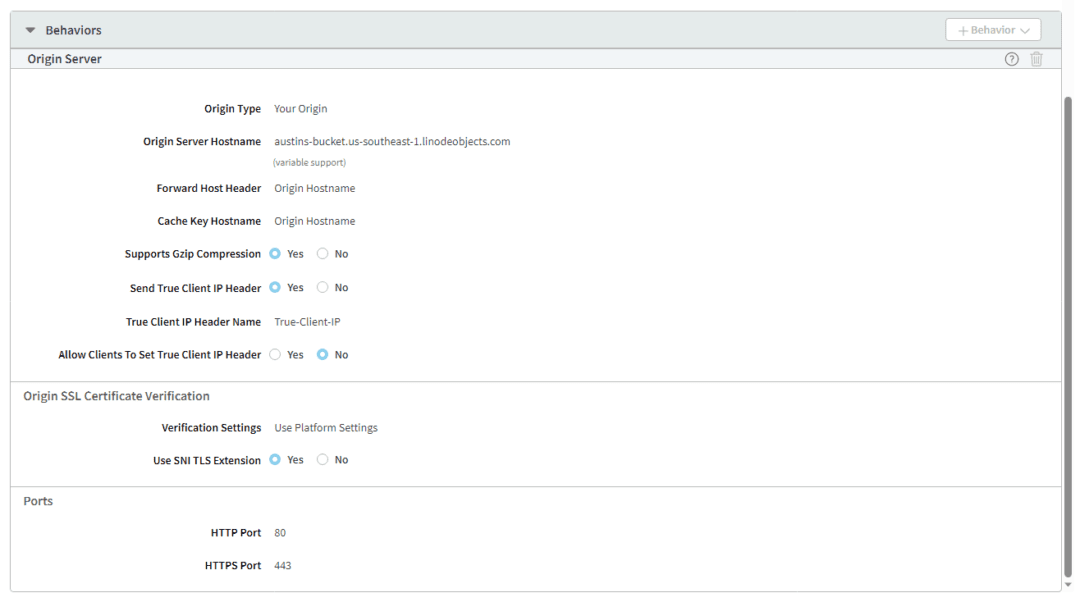Screen dimensions: 1080x602
Task: Open the Origin Type selector showing Your Origin
Action: coord(300,109)
